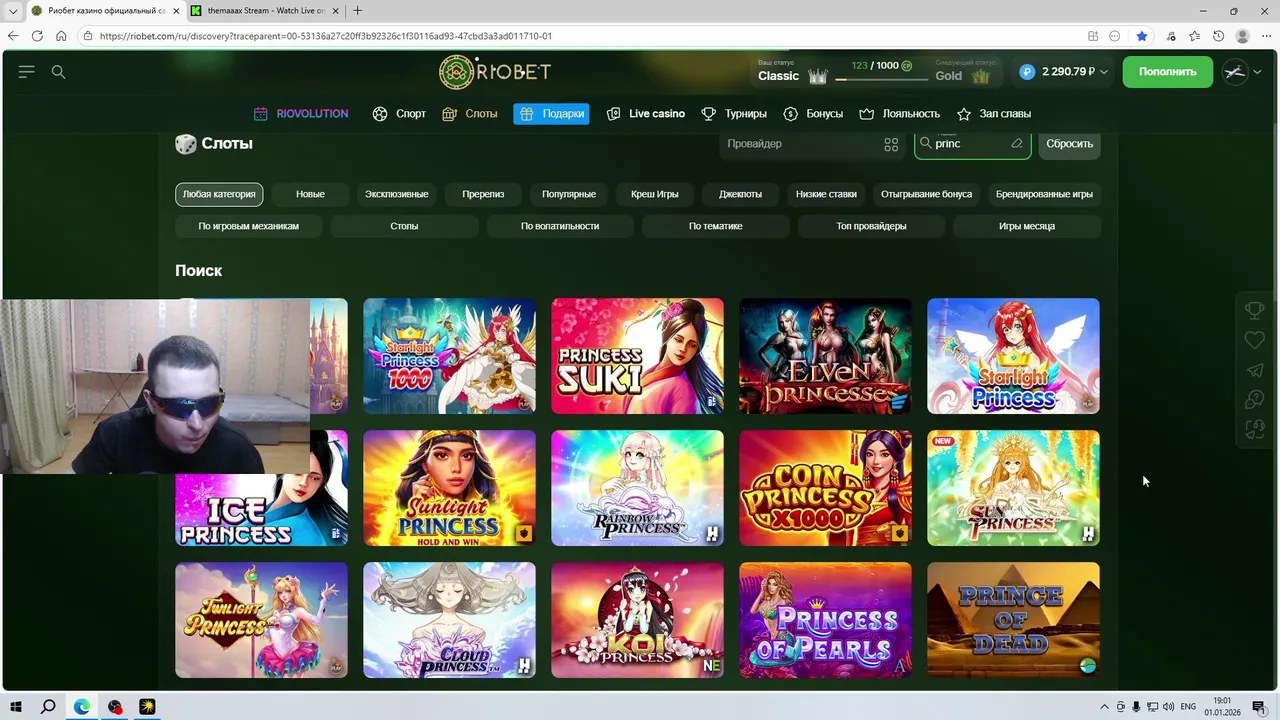Go to Спорт section
The width and height of the screenshot is (1280, 720).
pos(399,114)
